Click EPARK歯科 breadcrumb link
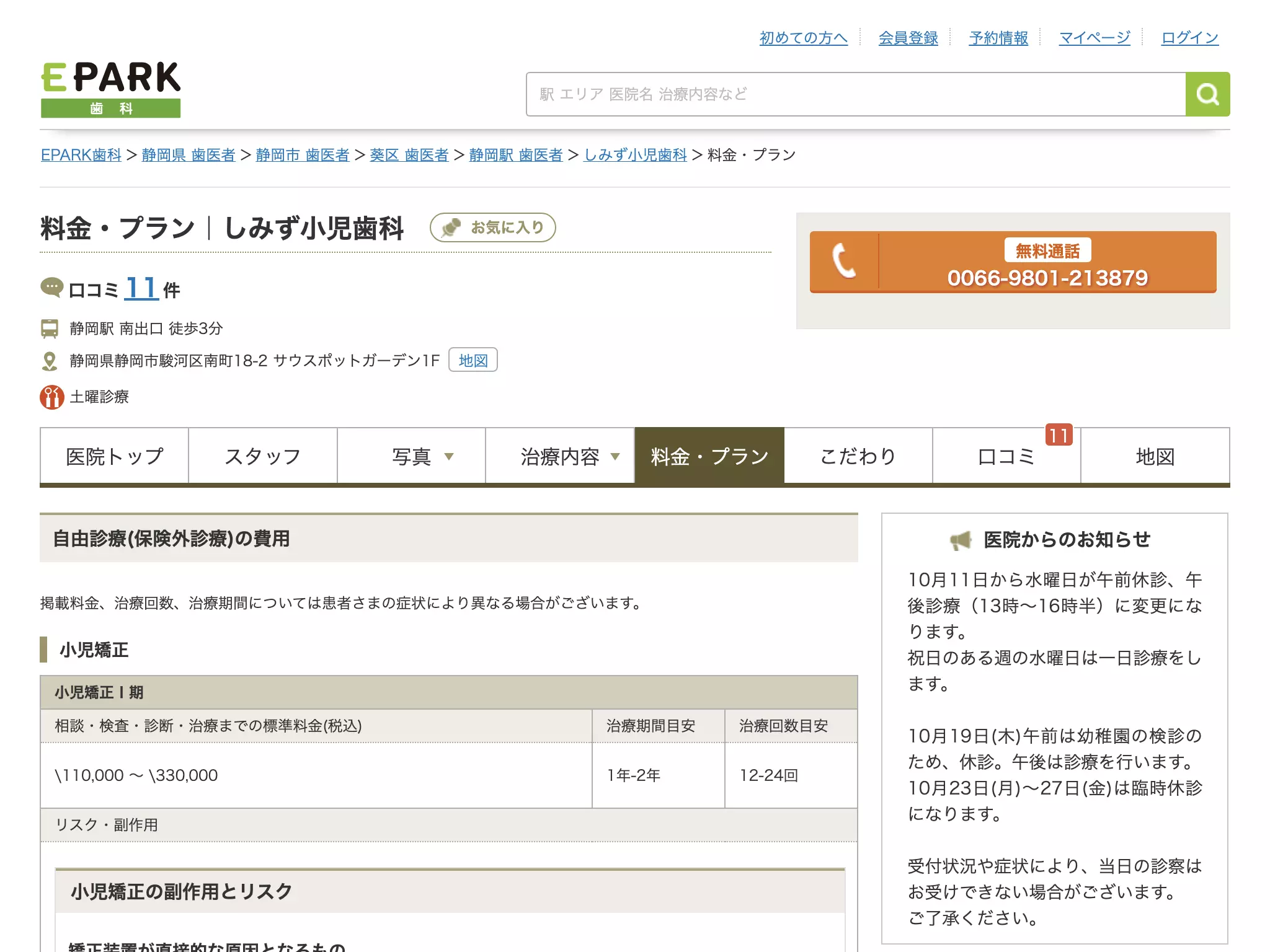This screenshot has height=952, width=1270. [x=81, y=155]
